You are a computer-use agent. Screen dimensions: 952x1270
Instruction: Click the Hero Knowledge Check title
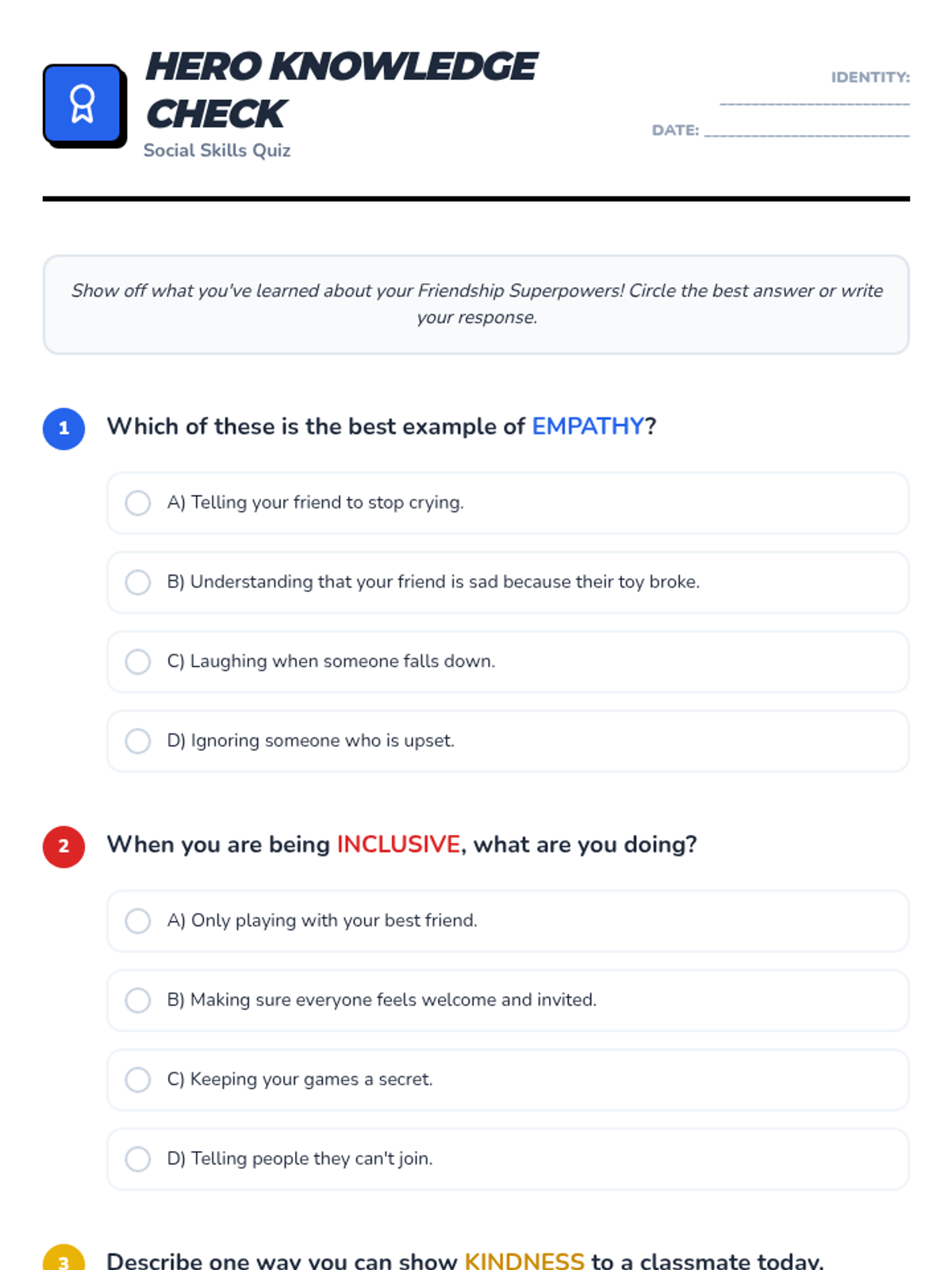[341, 90]
